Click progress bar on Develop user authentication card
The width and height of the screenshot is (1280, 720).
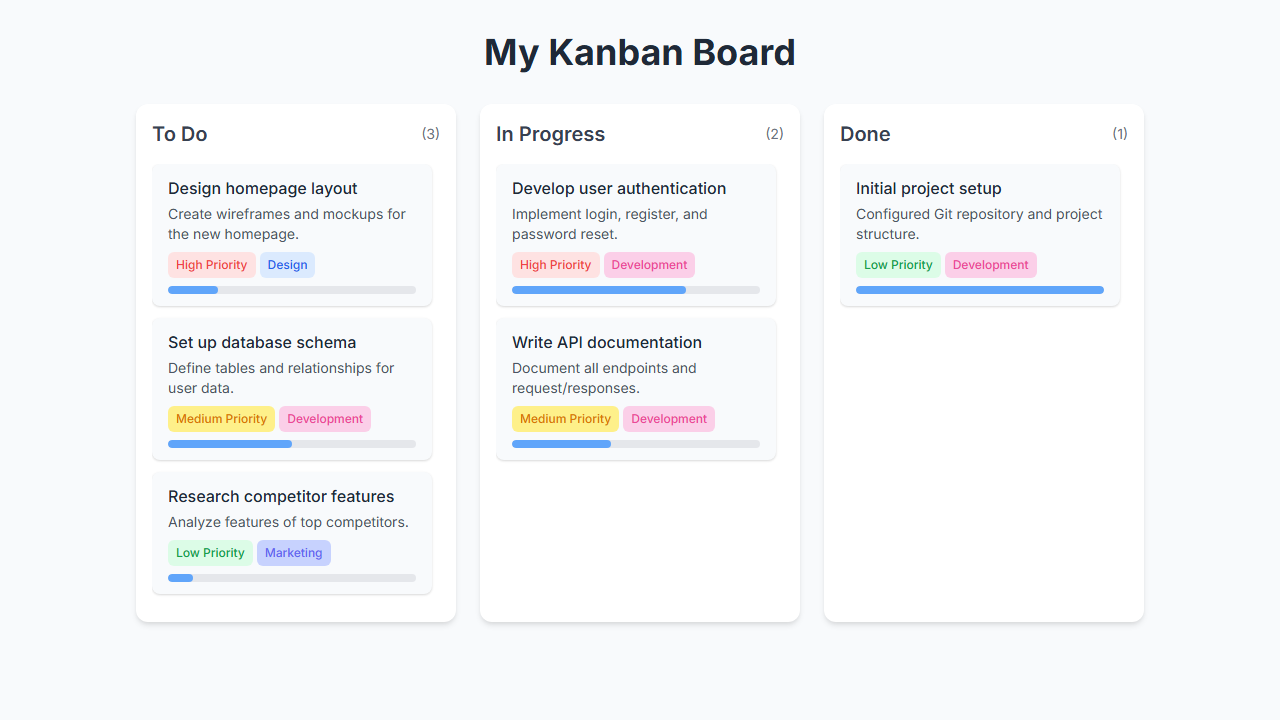click(x=635, y=290)
